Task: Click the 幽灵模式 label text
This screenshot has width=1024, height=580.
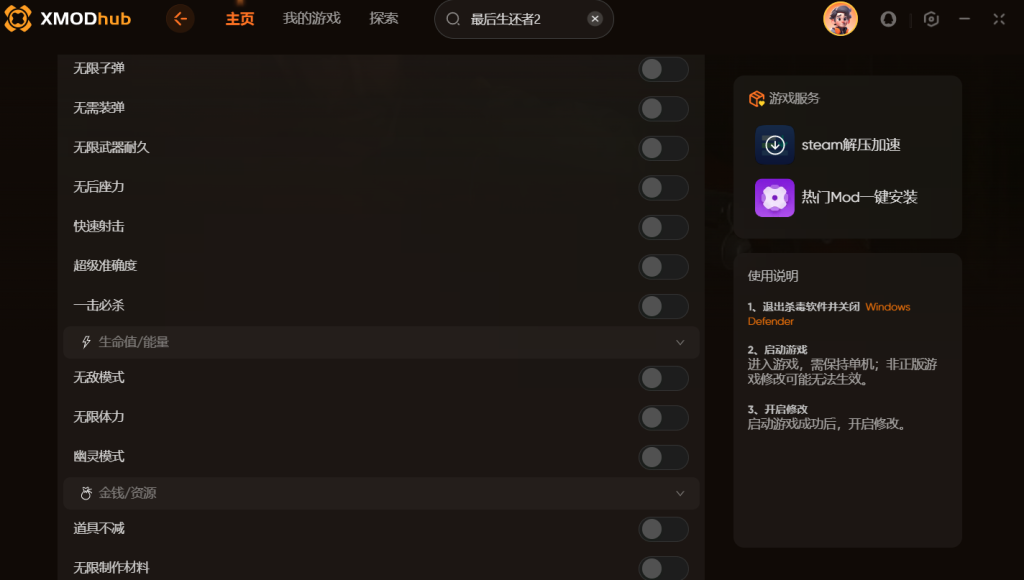Action: point(99,457)
